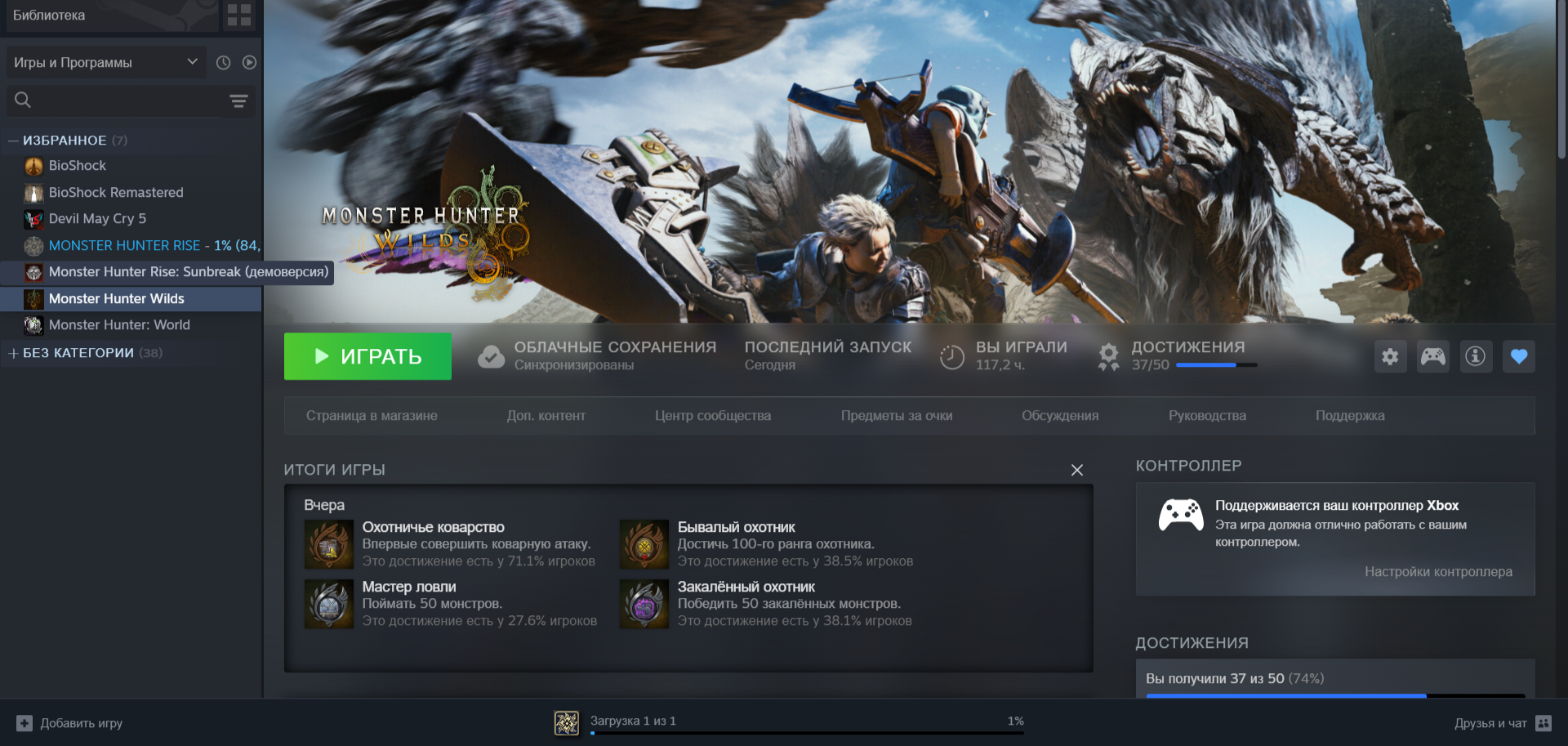Open downloads via 'Загрузка 1 из 1'
The image size is (1568, 746).
[x=633, y=721]
